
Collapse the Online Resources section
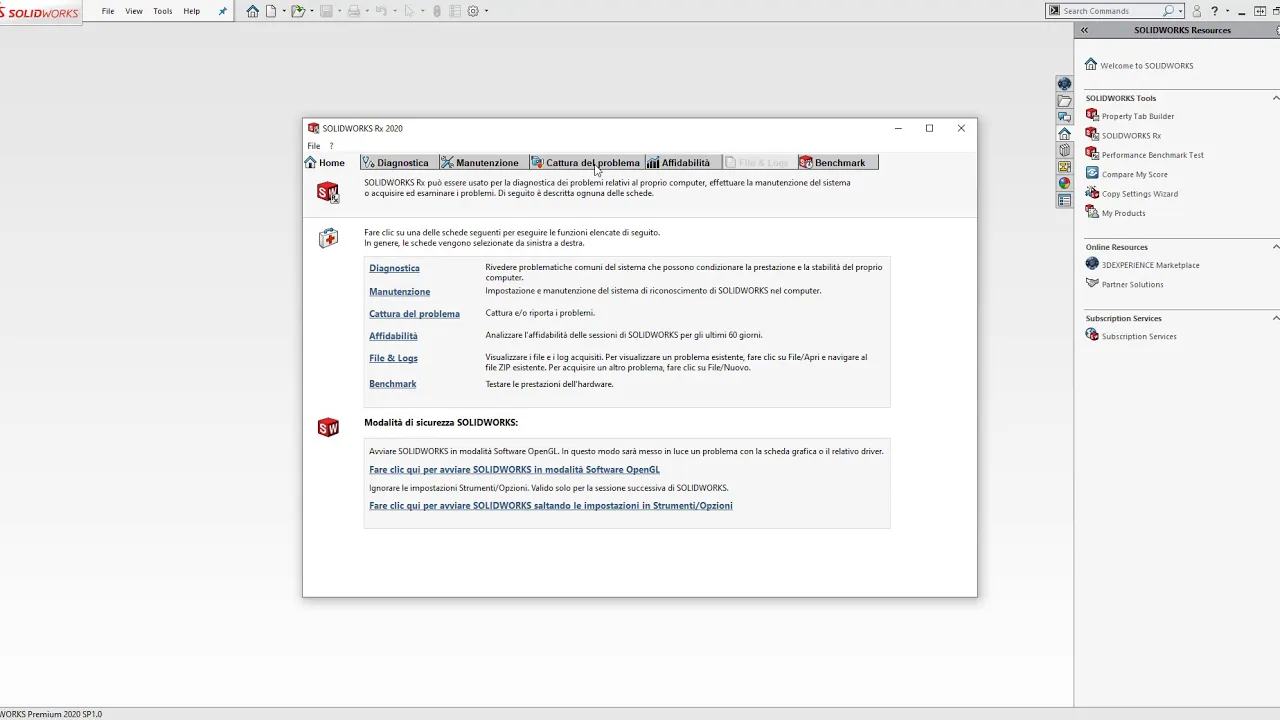pos(1275,247)
